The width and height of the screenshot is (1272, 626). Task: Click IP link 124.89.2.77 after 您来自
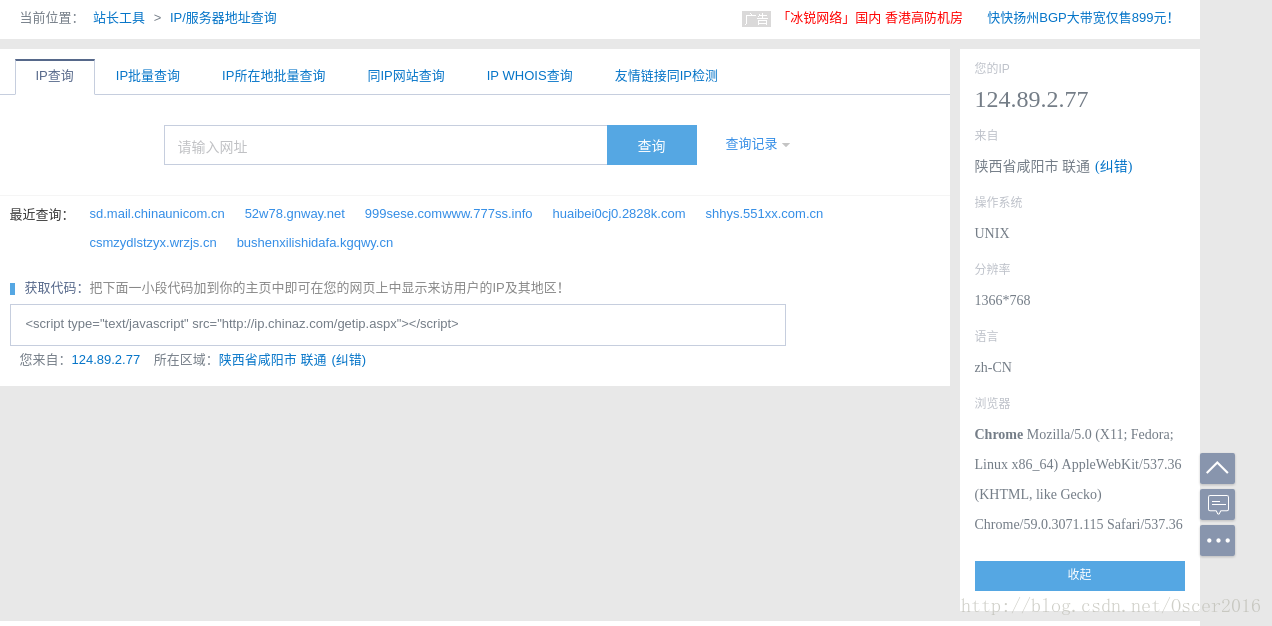[x=106, y=360]
